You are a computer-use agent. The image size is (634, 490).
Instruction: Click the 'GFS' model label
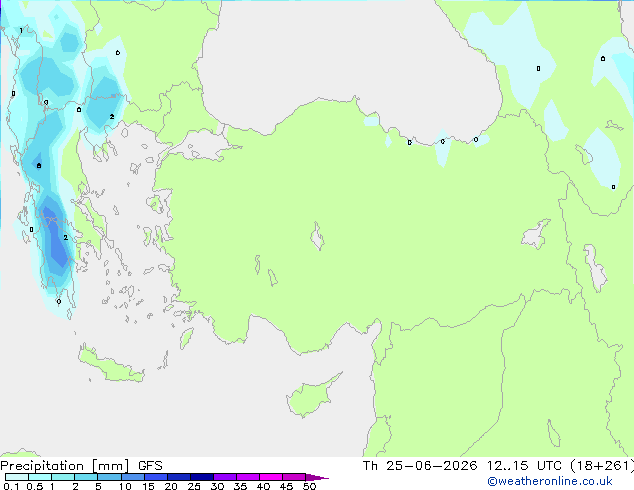coord(150,466)
